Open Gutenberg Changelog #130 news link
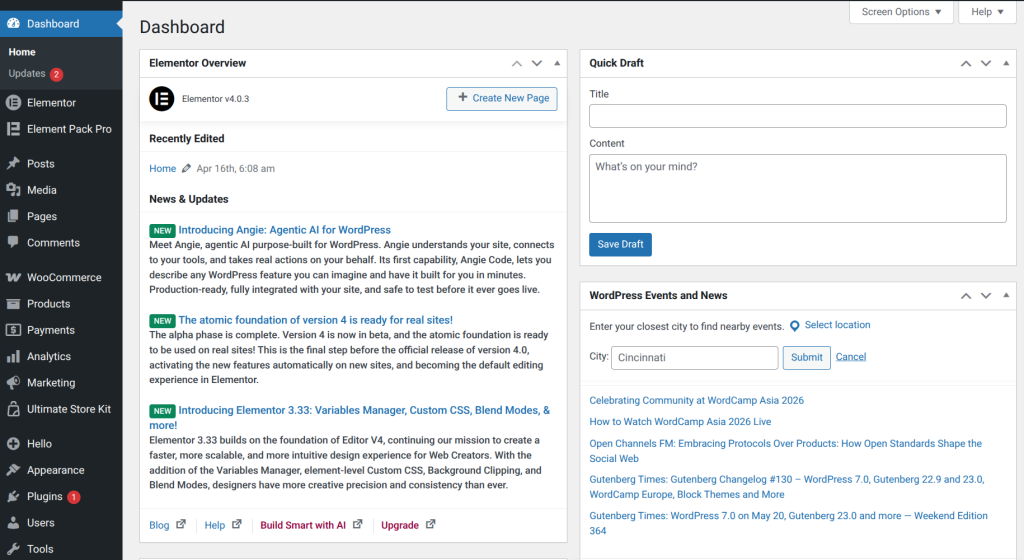Viewport: 1024px width, 560px height. pyautogui.click(x=786, y=487)
